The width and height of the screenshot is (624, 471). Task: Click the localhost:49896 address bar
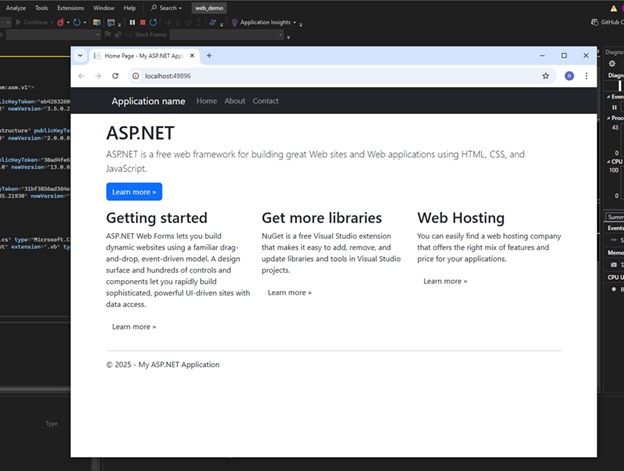point(342,76)
